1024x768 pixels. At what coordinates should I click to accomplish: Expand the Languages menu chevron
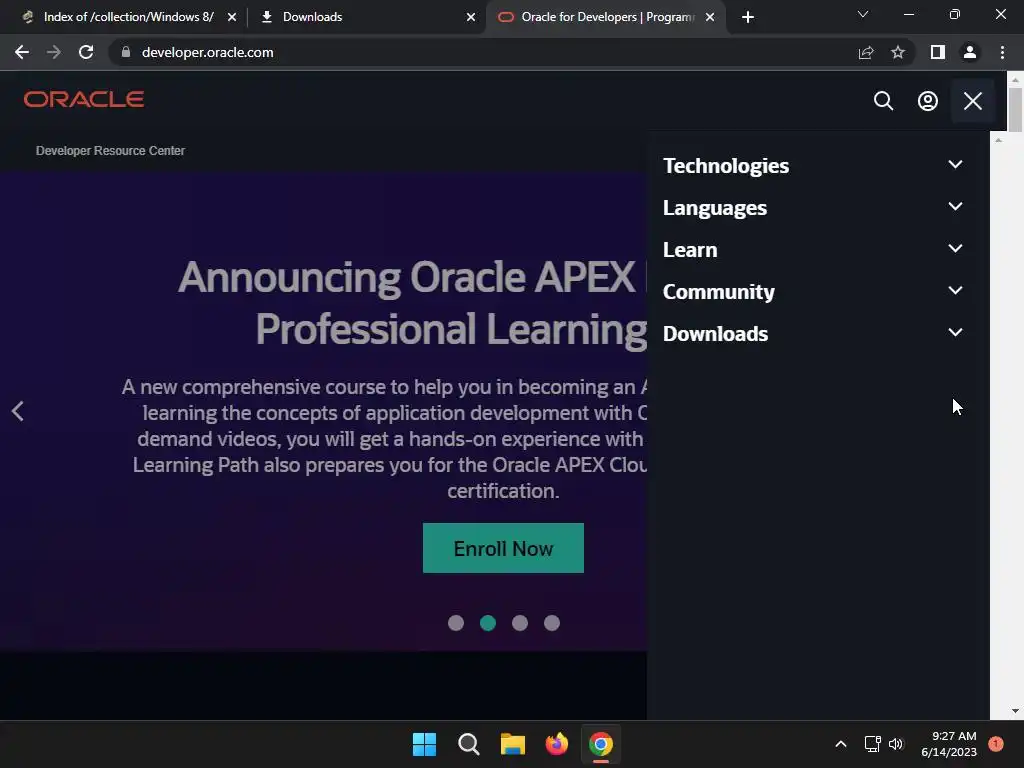[x=955, y=206]
